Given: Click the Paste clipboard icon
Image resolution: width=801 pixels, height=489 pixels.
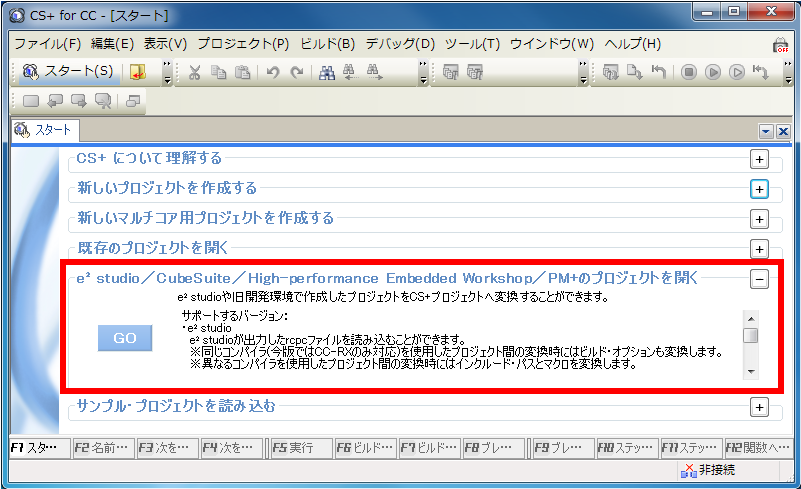Looking at the screenshot, I should coord(243,73).
